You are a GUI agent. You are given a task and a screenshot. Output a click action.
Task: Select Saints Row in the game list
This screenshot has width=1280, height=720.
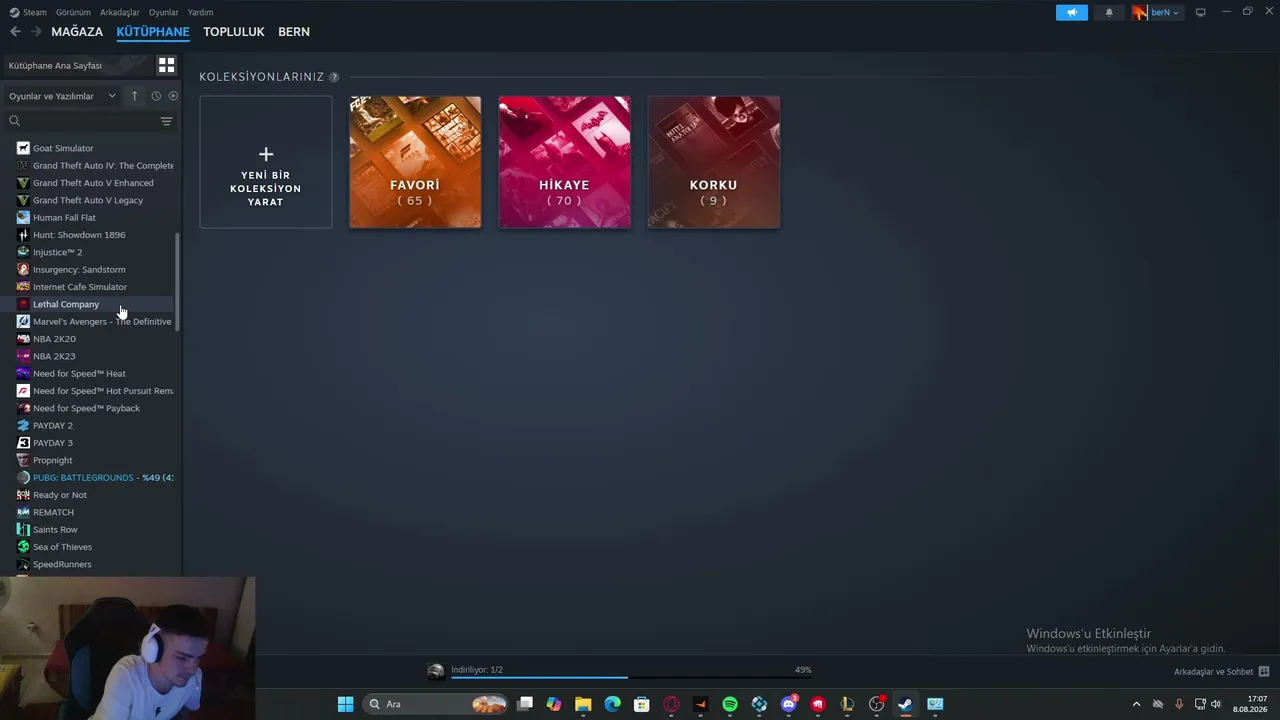55,530
